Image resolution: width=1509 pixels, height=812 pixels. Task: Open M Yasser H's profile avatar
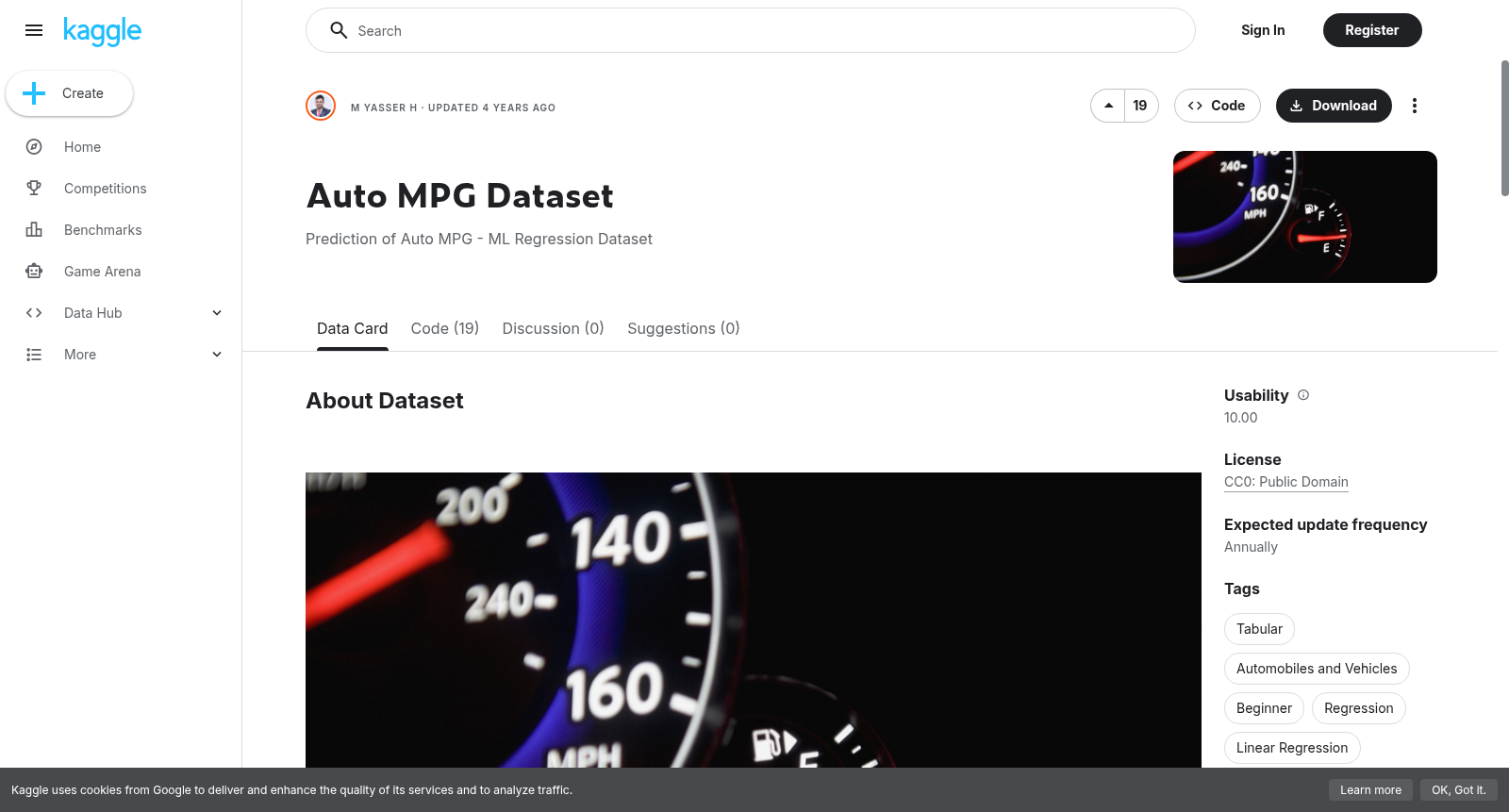(x=321, y=106)
